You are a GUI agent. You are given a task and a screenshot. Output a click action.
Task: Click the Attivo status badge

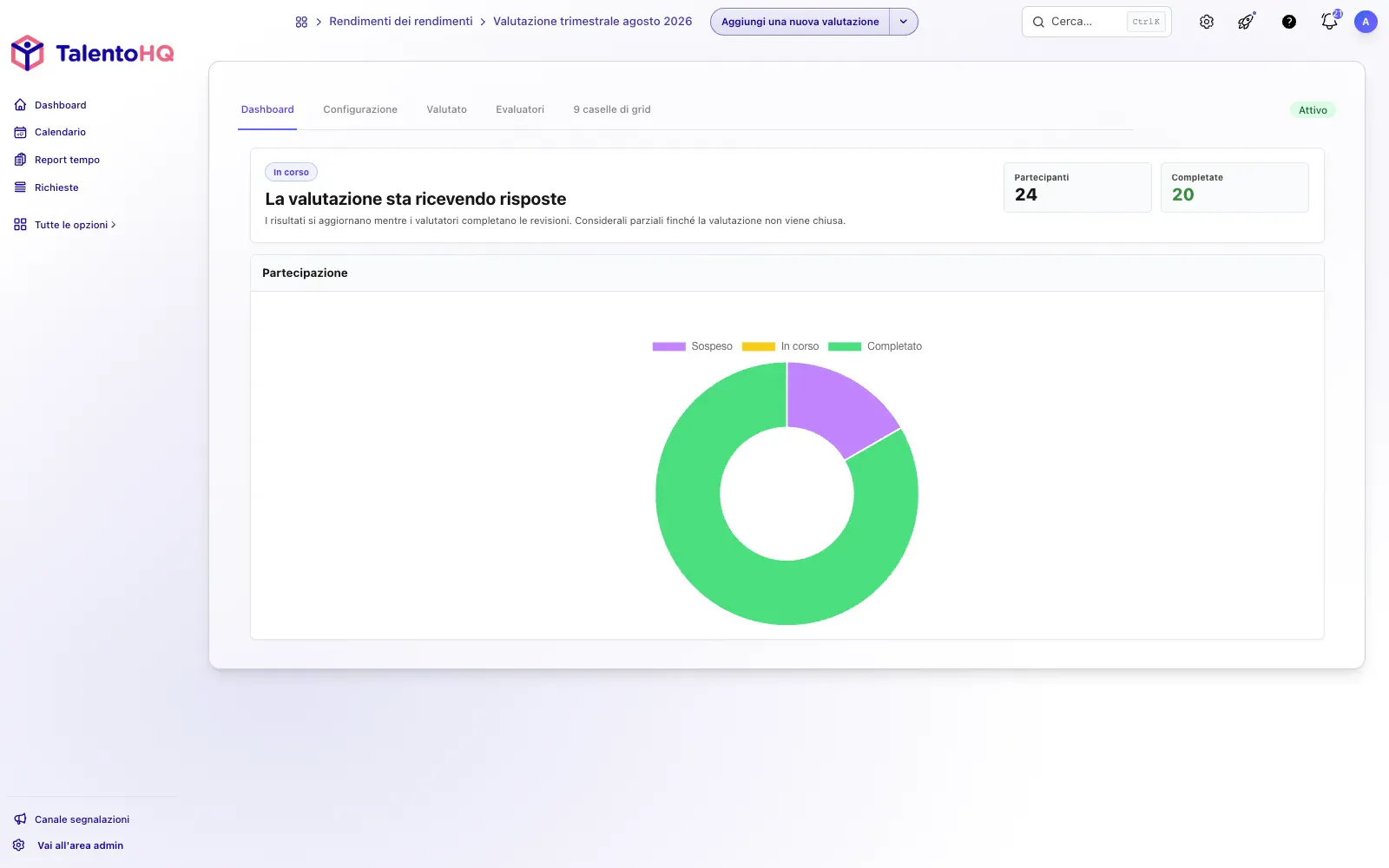click(1313, 110)
